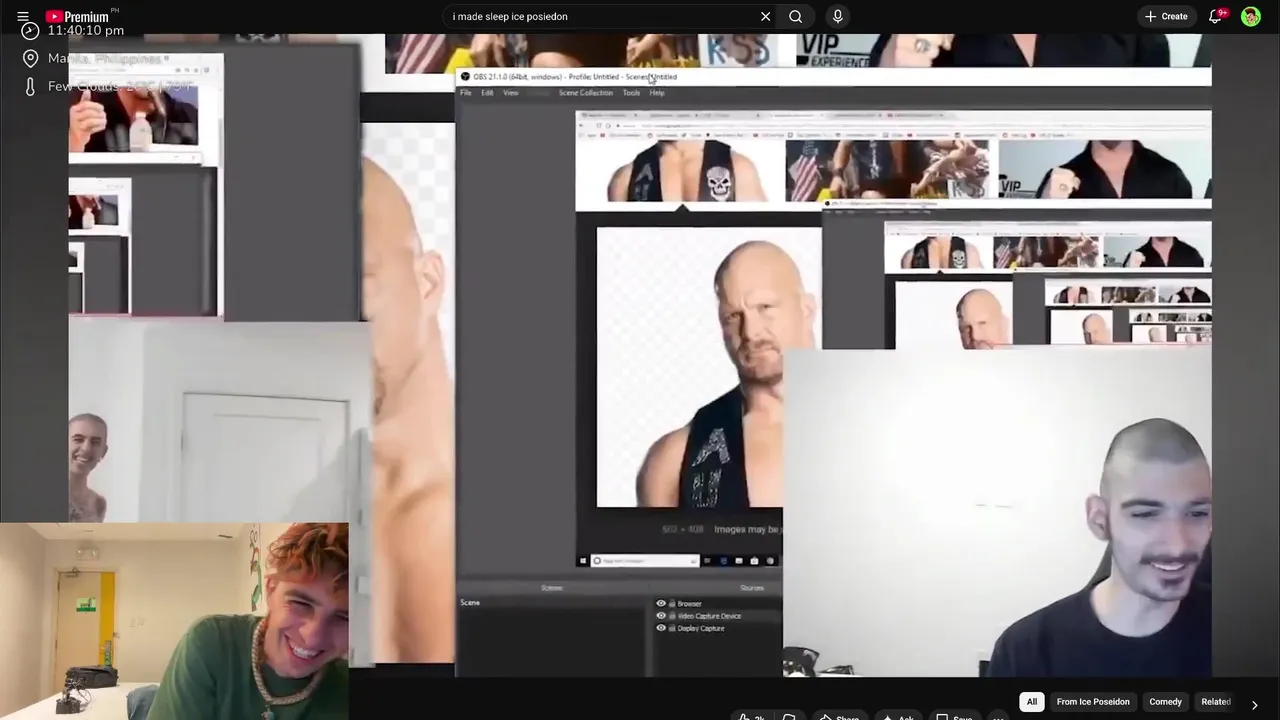Show more filter chips with right arrow
Viewport: 1280px width, 720px height.
point(1254,705)
